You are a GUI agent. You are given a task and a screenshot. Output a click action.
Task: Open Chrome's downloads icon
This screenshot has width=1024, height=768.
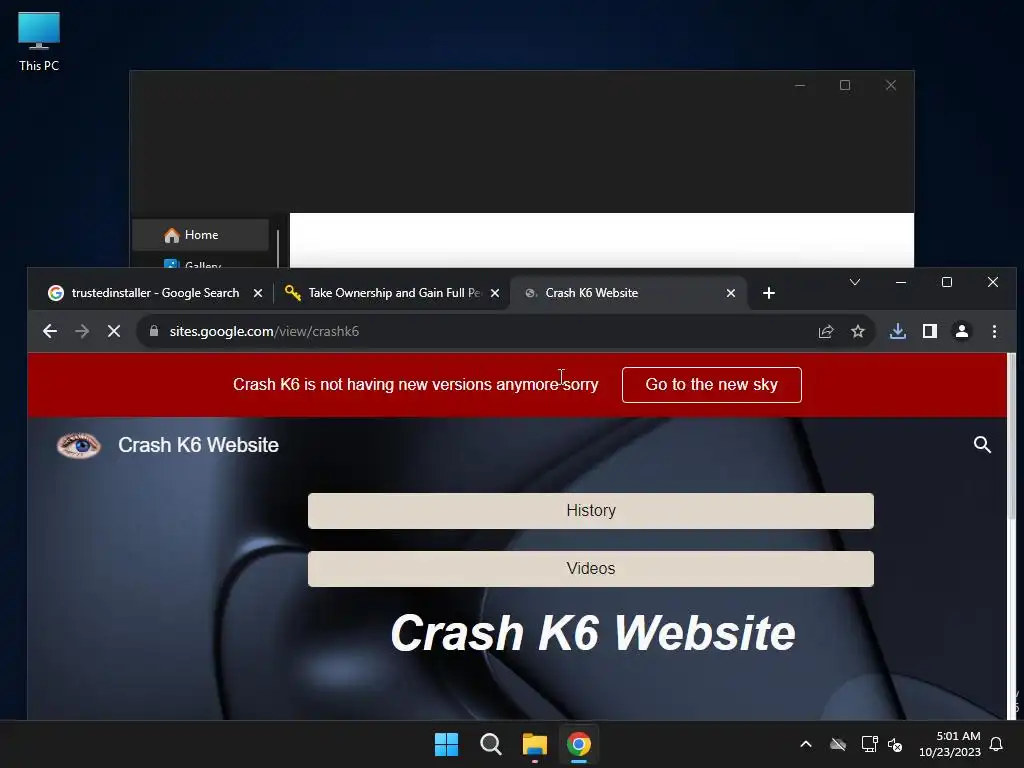[x=898, y=331]
